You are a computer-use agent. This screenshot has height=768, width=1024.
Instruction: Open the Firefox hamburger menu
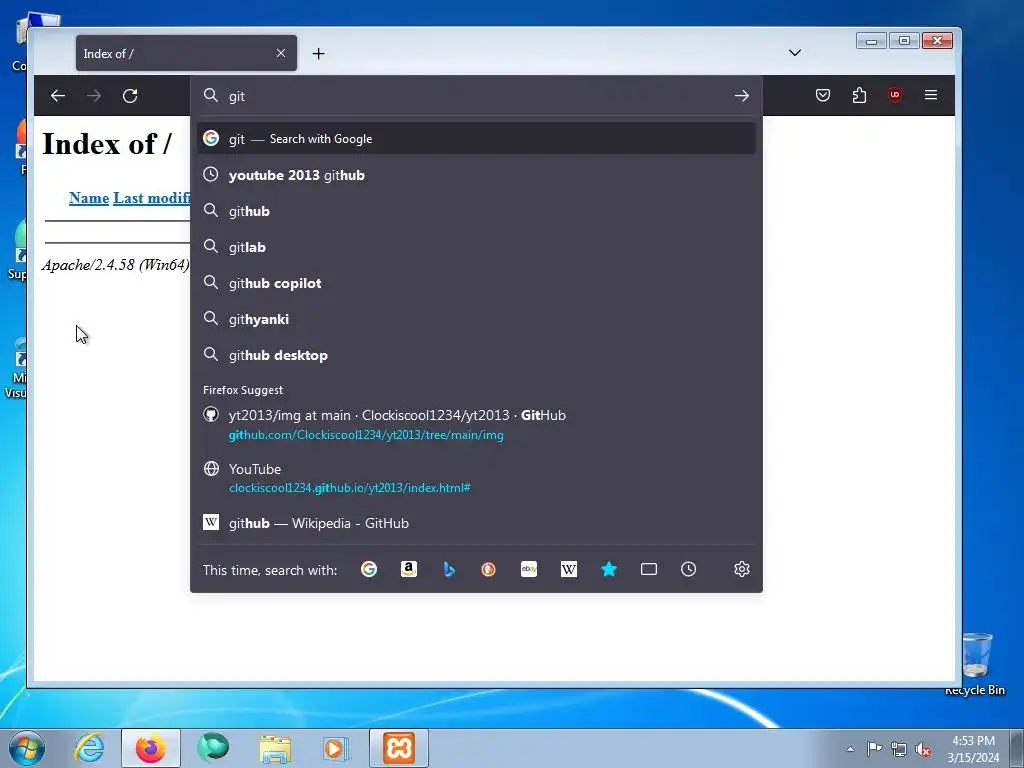tap(931, 95)
